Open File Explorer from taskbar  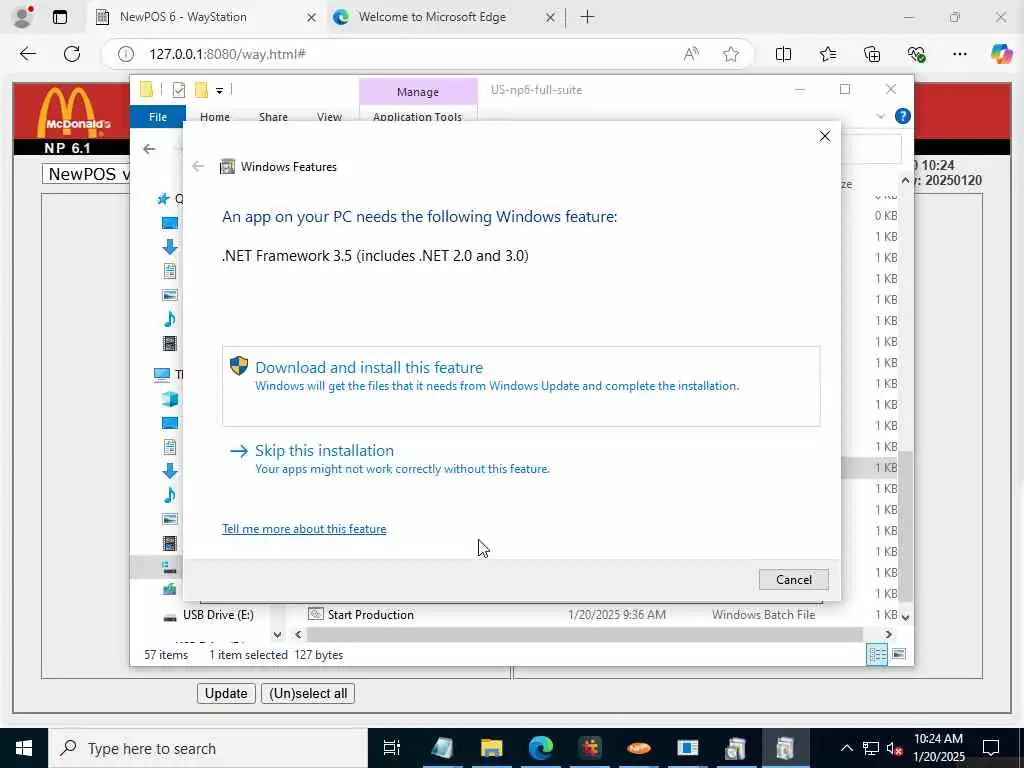pos(492,748)
